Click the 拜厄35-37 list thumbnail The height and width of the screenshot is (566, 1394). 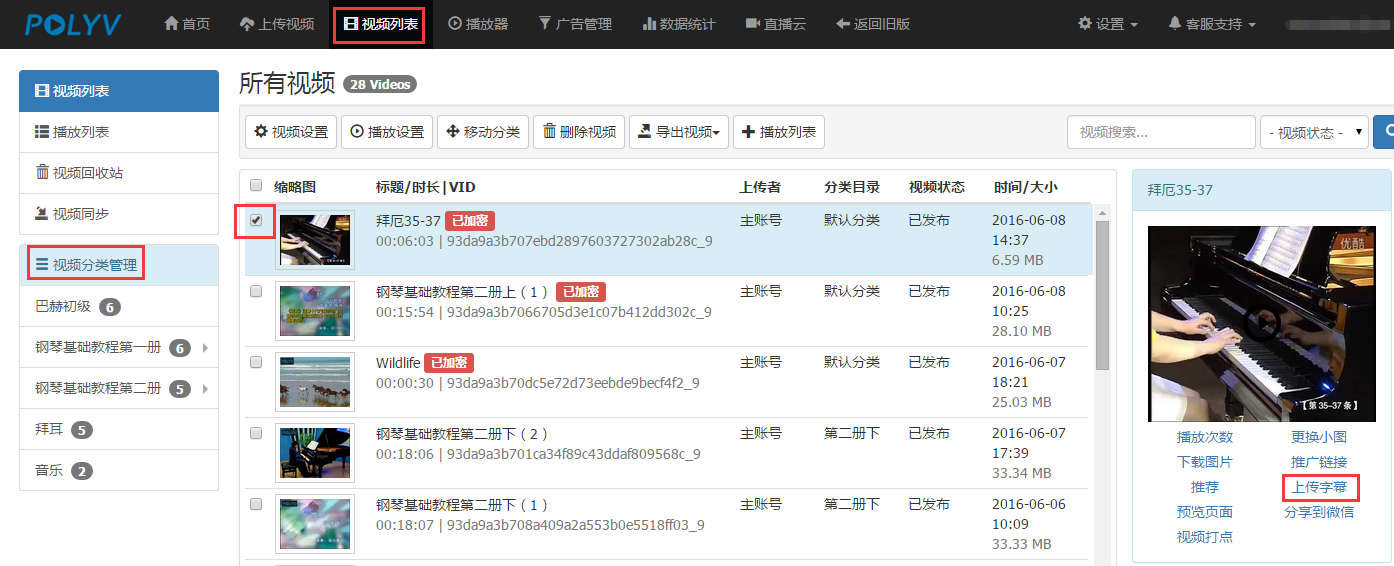coord(315,240)
